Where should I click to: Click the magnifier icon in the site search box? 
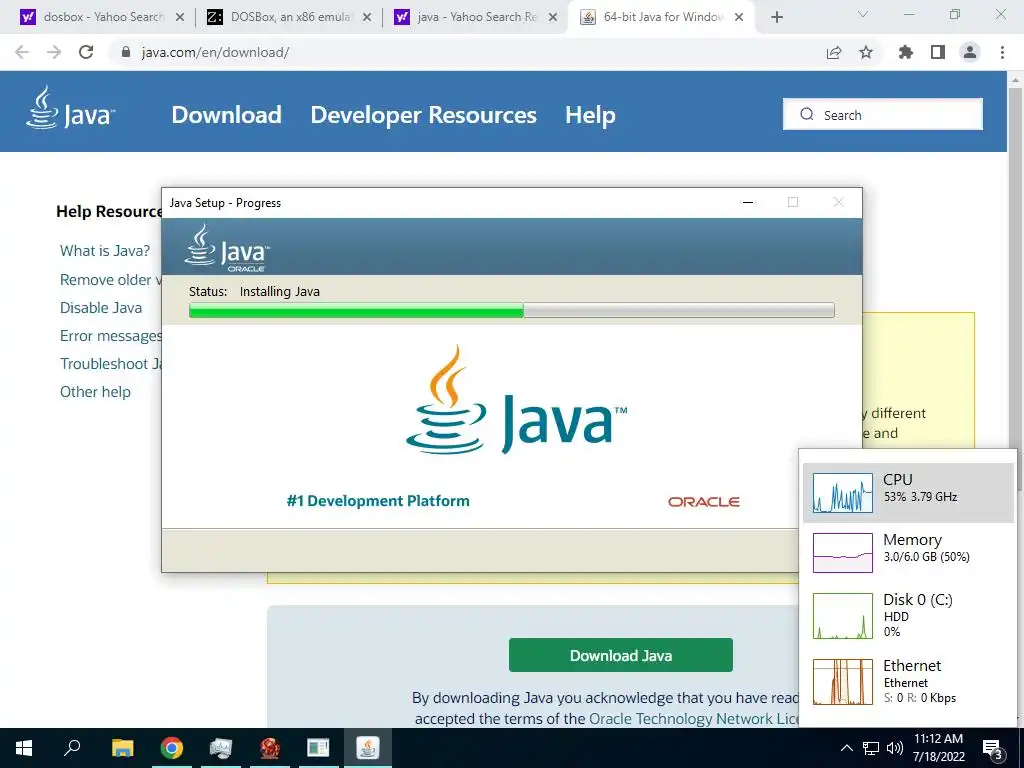pyautogui.click(x=807, y=114)
